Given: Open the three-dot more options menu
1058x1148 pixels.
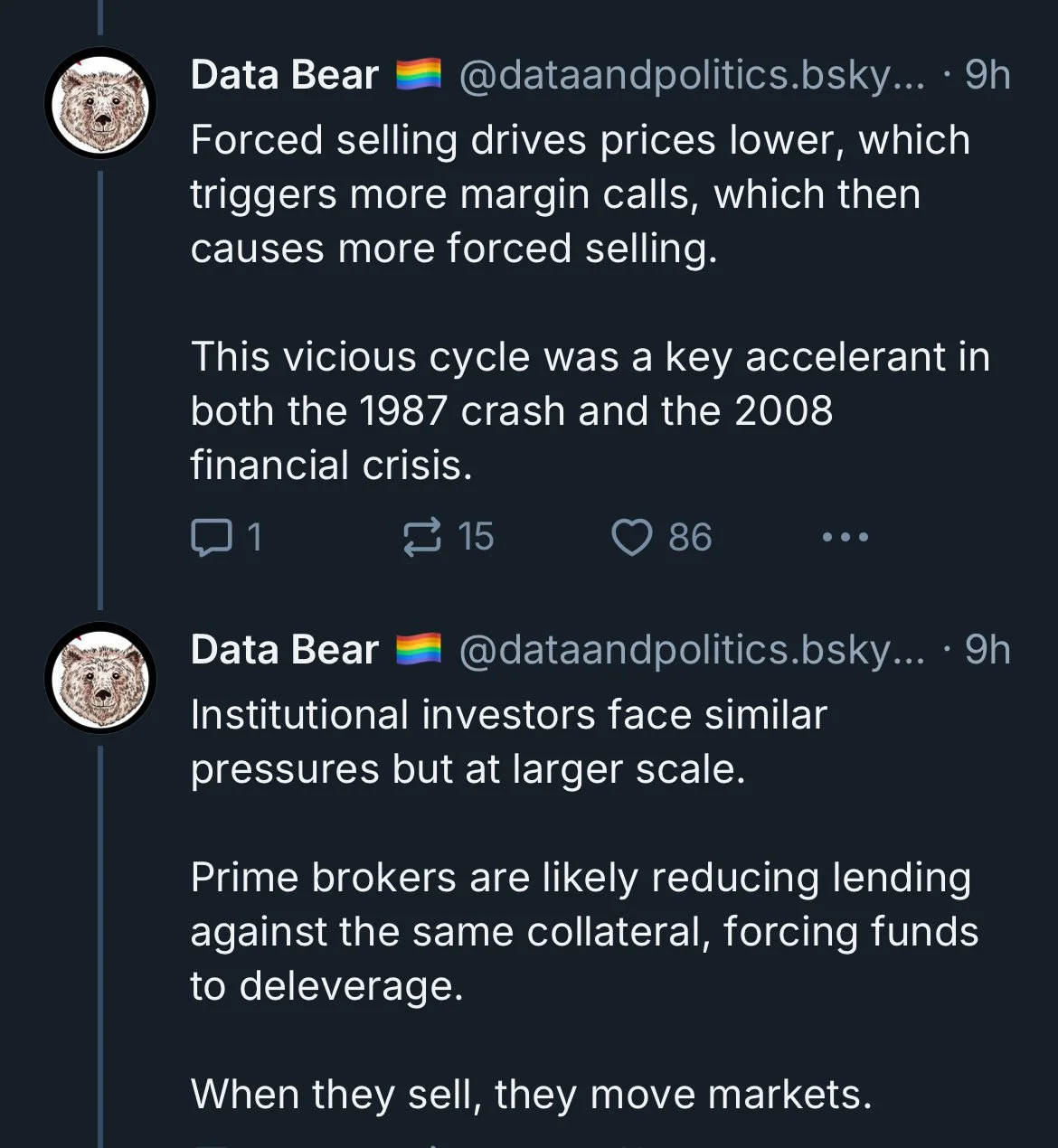Looking at the screenshot, I should point(845,537).
